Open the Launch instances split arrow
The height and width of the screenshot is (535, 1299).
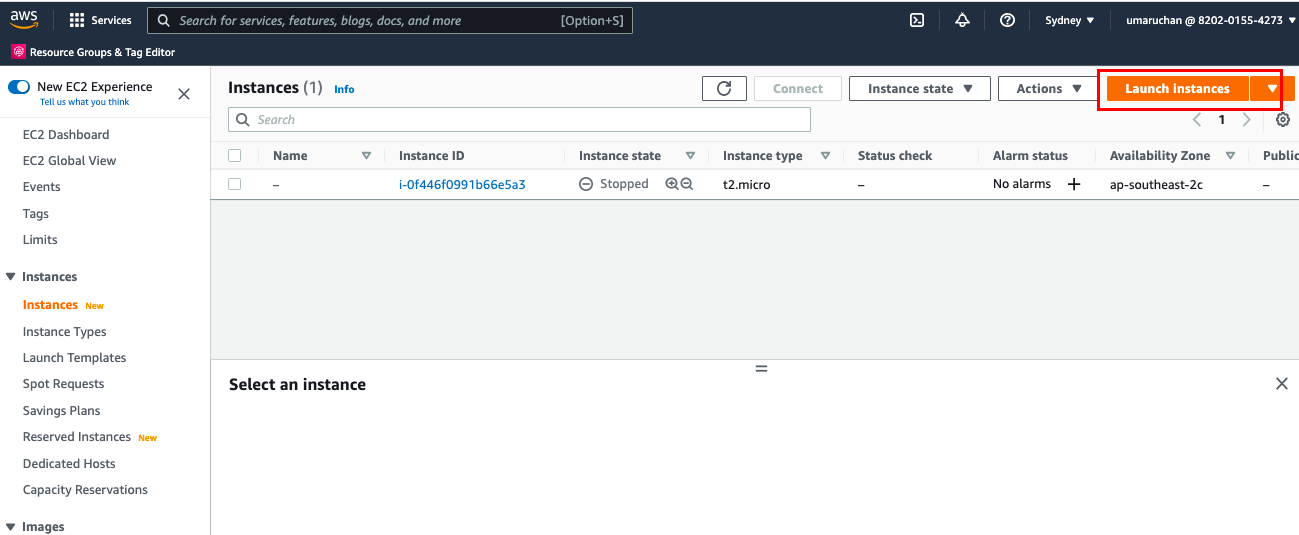click(1272, 89)
